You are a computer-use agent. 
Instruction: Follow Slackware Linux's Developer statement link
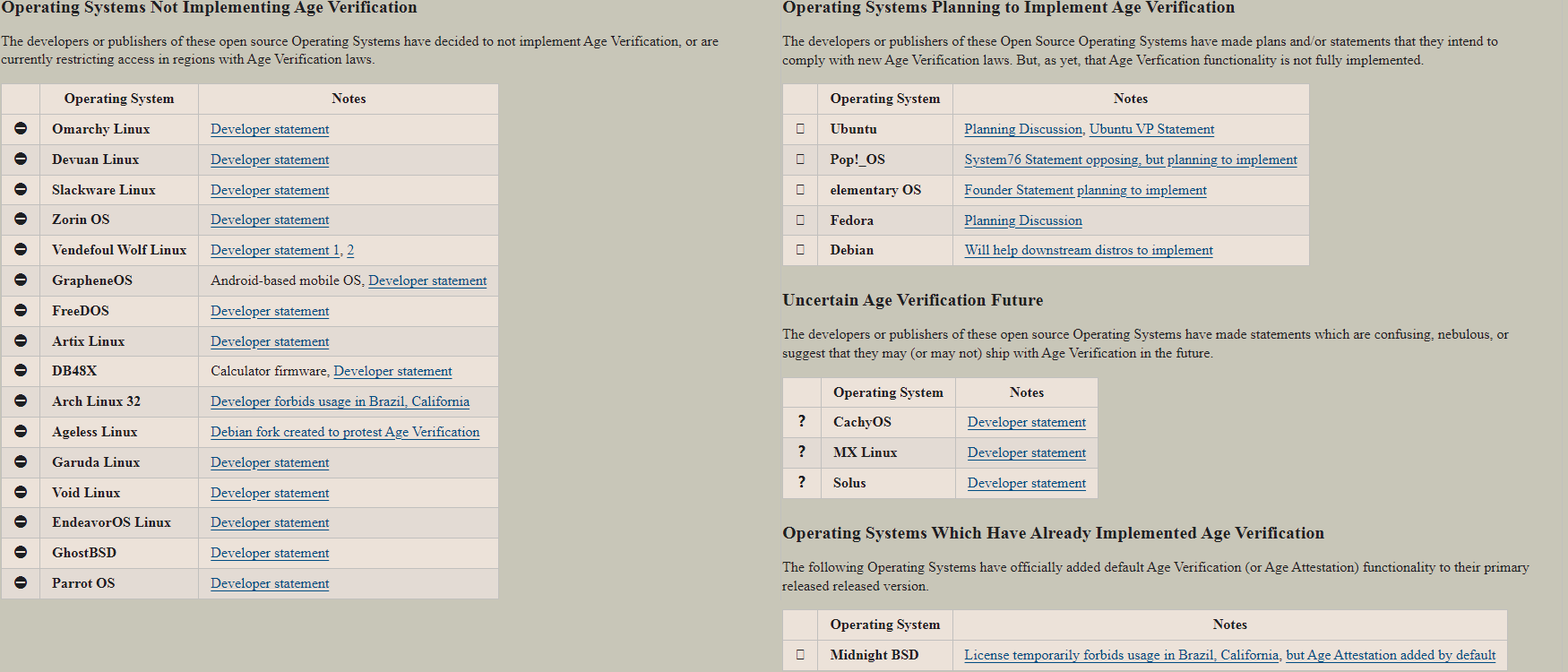point(270,190)
